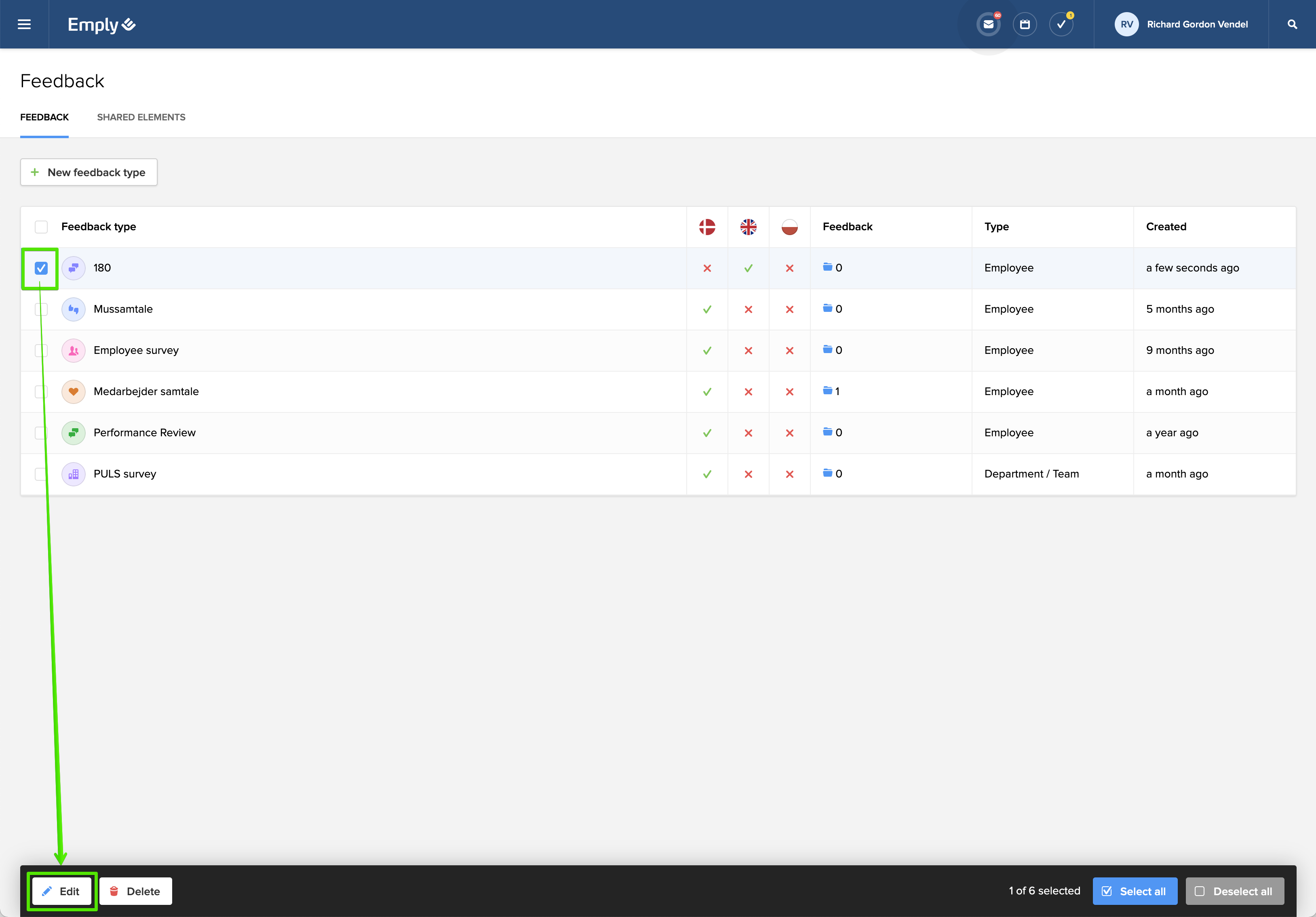
Task: Click the PULS survey building icon
Action: click(x=74, y=474)
